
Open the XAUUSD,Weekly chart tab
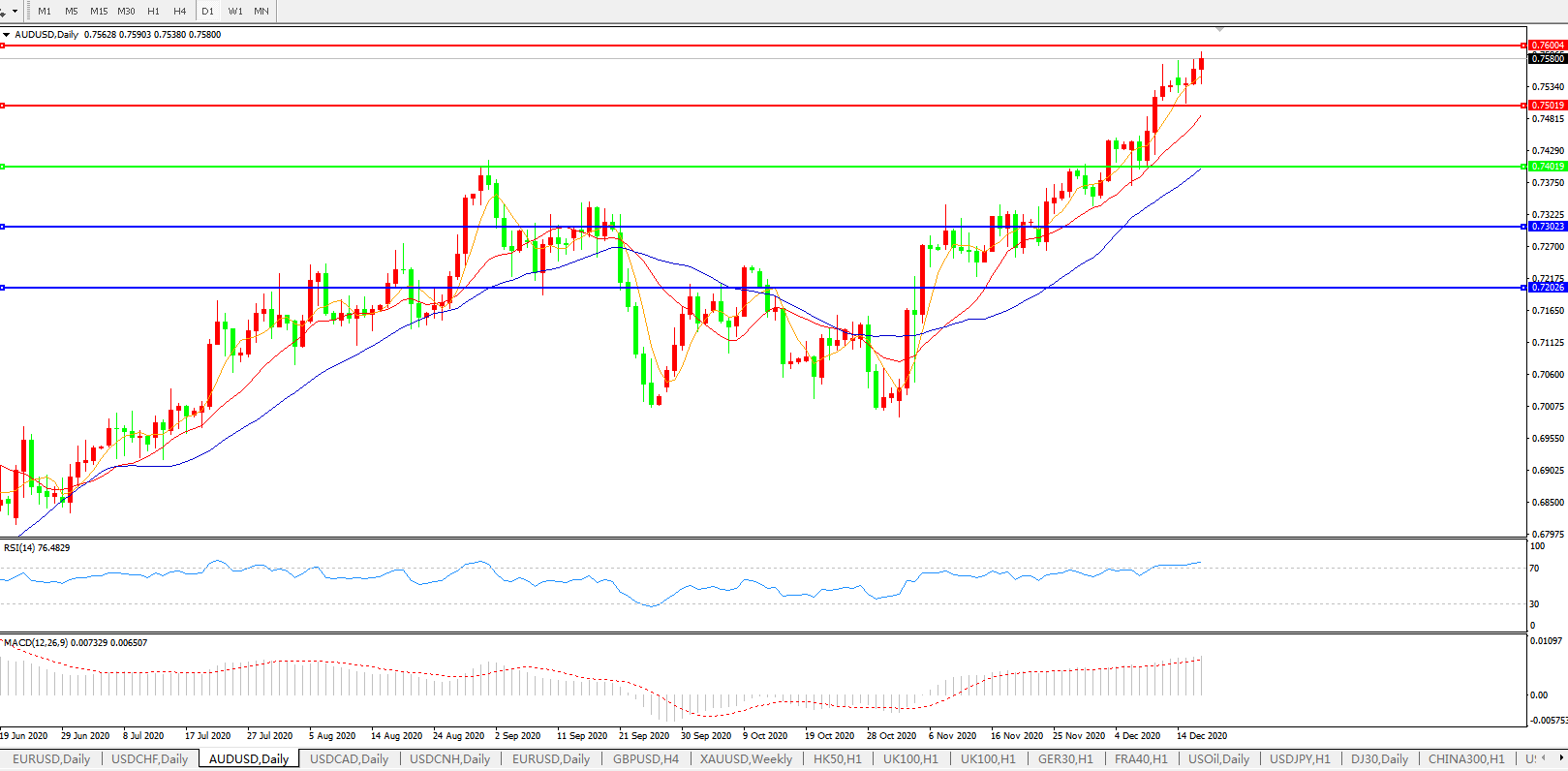pyautogui.click(x=746, y=758)
